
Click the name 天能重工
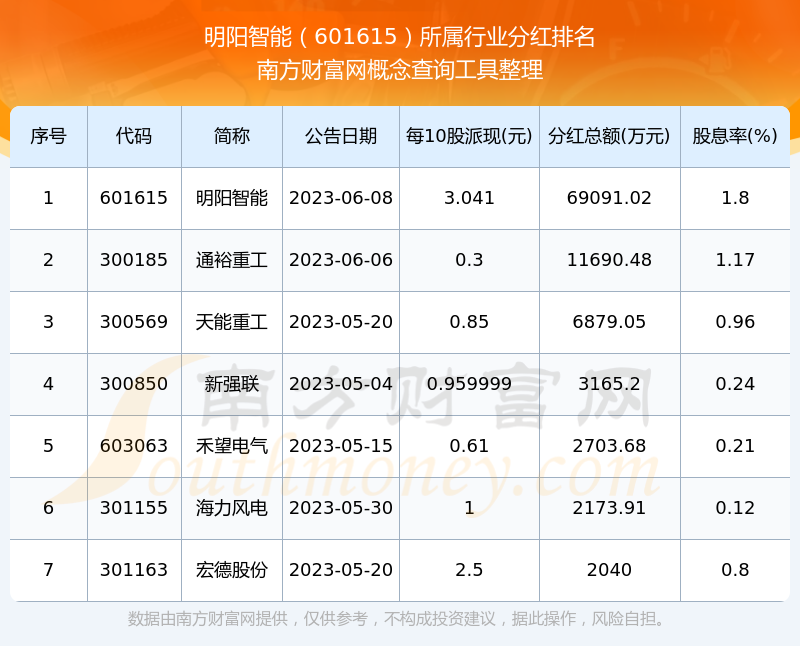[232, 322]
